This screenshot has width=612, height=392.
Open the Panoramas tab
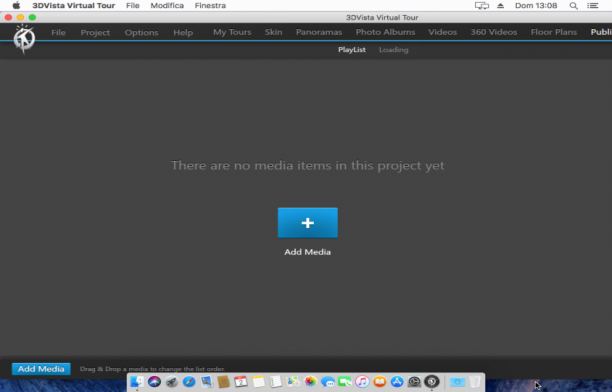click(x=319, y=32)
